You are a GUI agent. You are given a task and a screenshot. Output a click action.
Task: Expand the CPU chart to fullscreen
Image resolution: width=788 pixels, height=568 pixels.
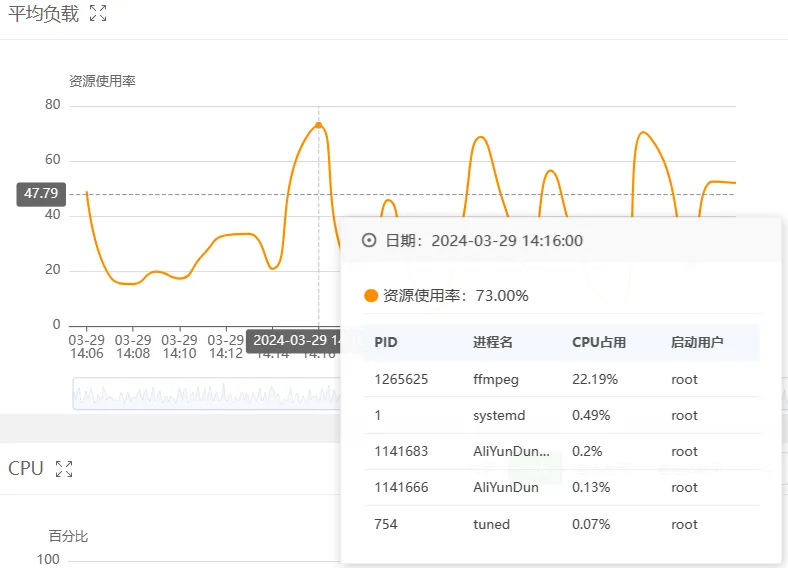coord(64,468)
